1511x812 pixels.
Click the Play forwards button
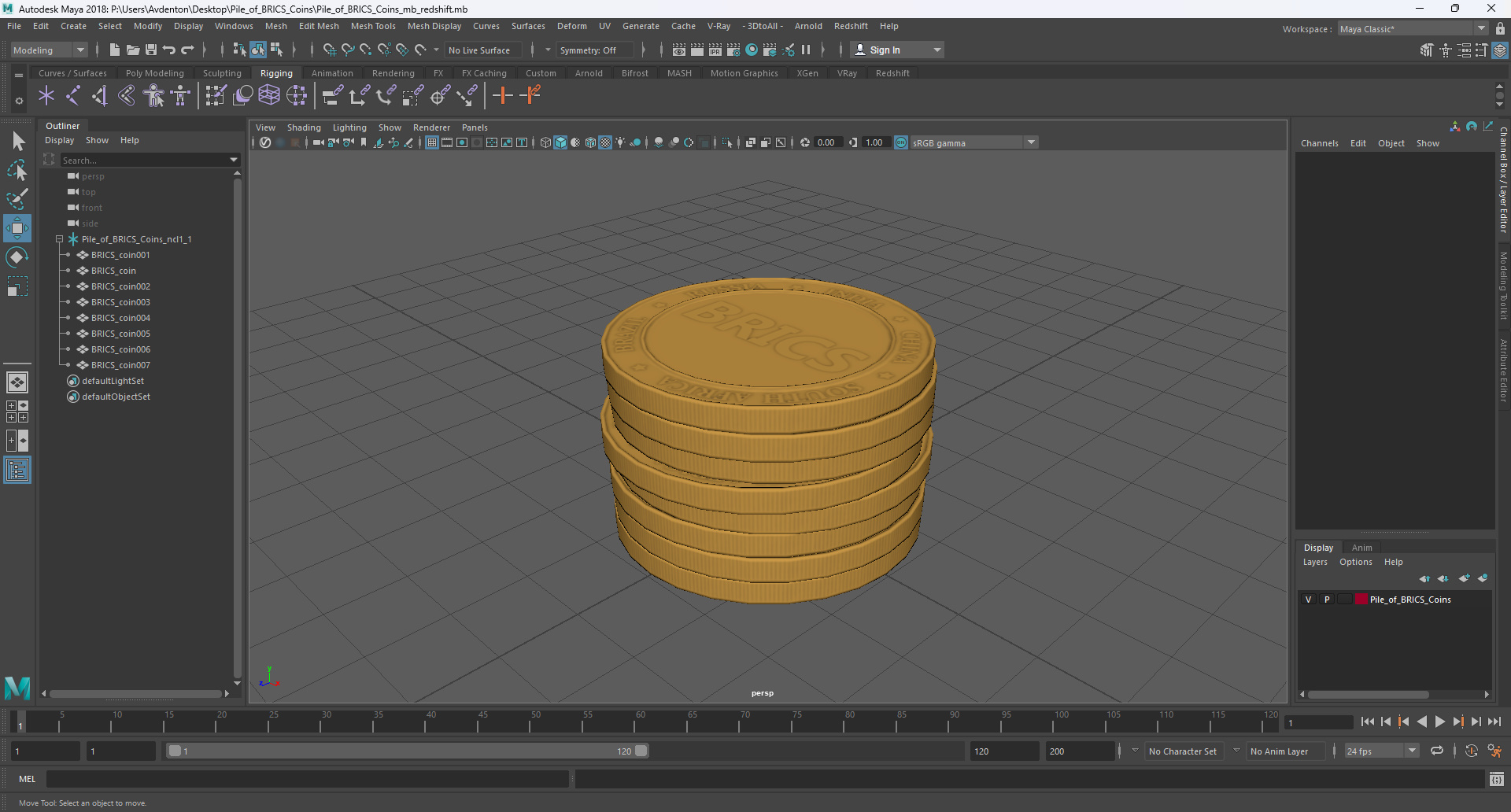pyautogui.click(x=1440, y=722)
